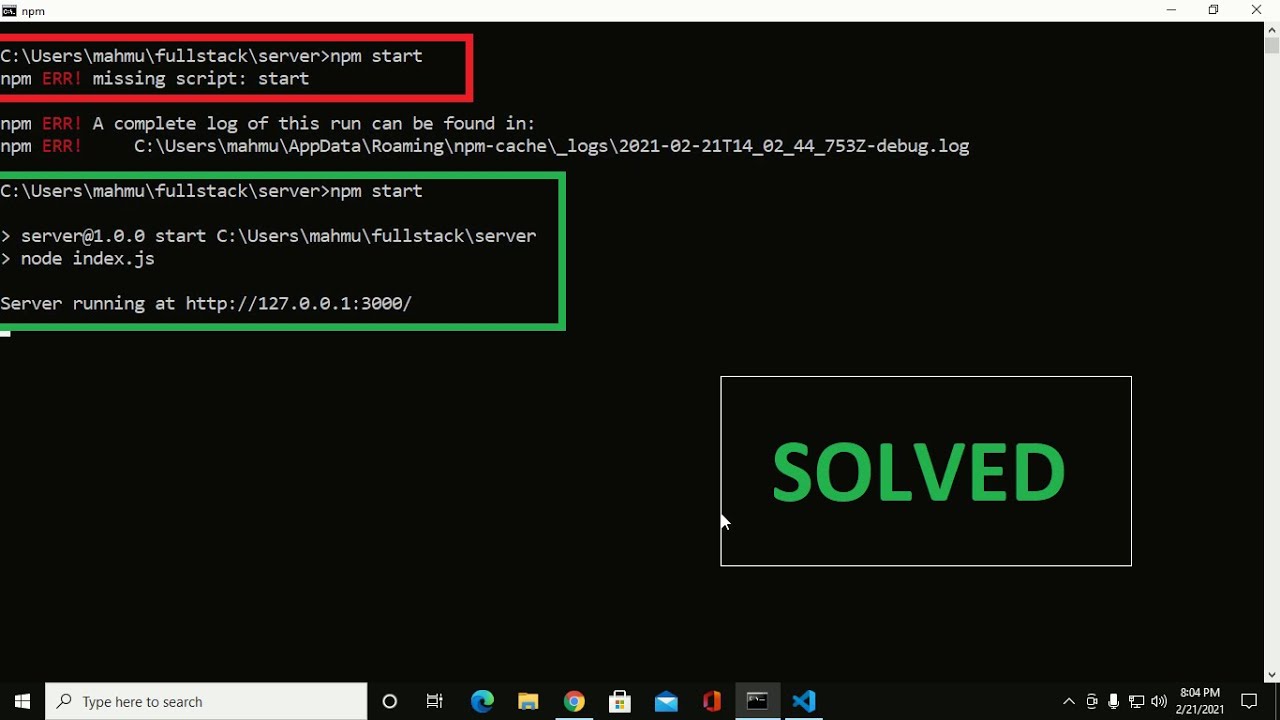Click the second 'npm start' command line
Image resolution: width=1280 pixels, height=720 pixels.
coord(211,191)
